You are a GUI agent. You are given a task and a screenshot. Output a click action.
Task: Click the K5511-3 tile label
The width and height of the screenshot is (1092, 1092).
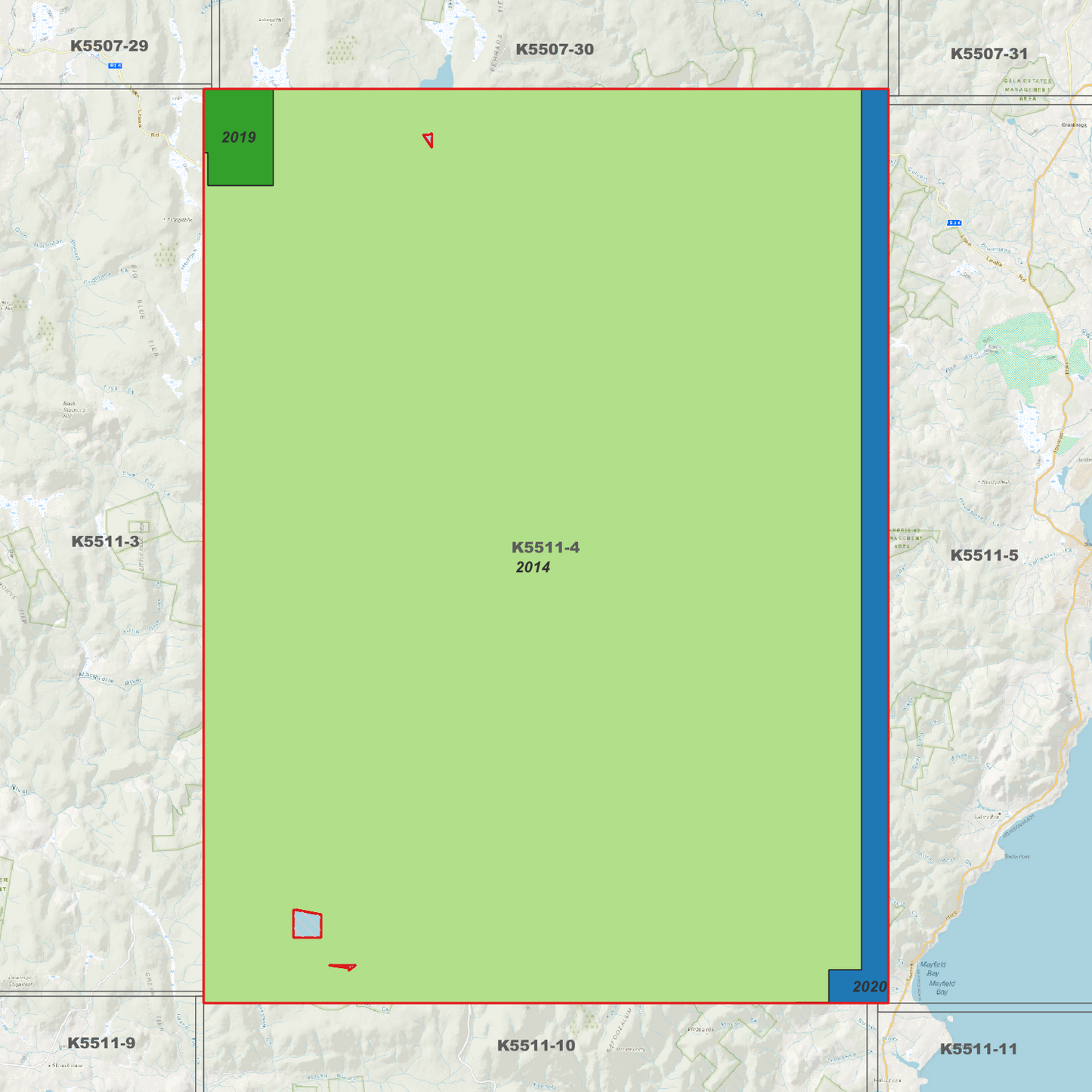click(x=105, y=541)
